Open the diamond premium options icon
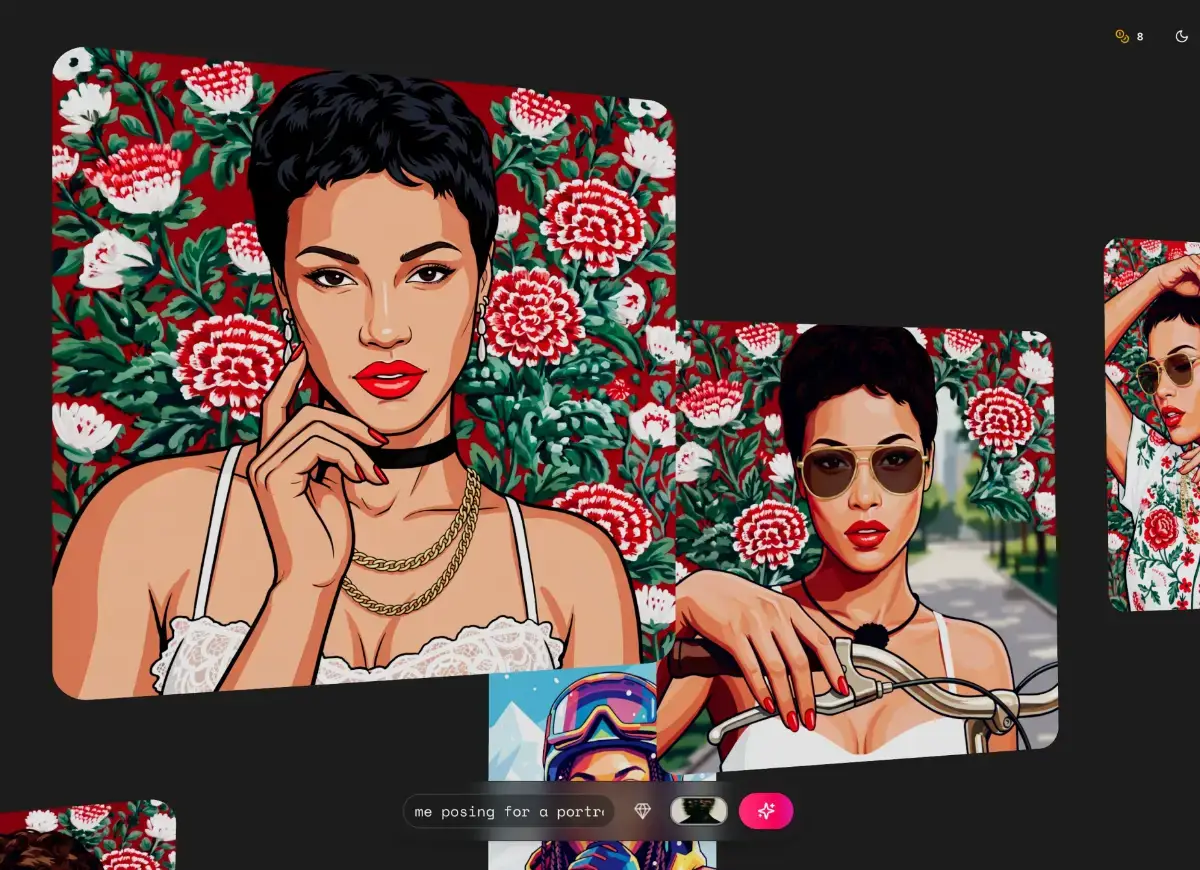1200x870 pixels. coord(642,811)
